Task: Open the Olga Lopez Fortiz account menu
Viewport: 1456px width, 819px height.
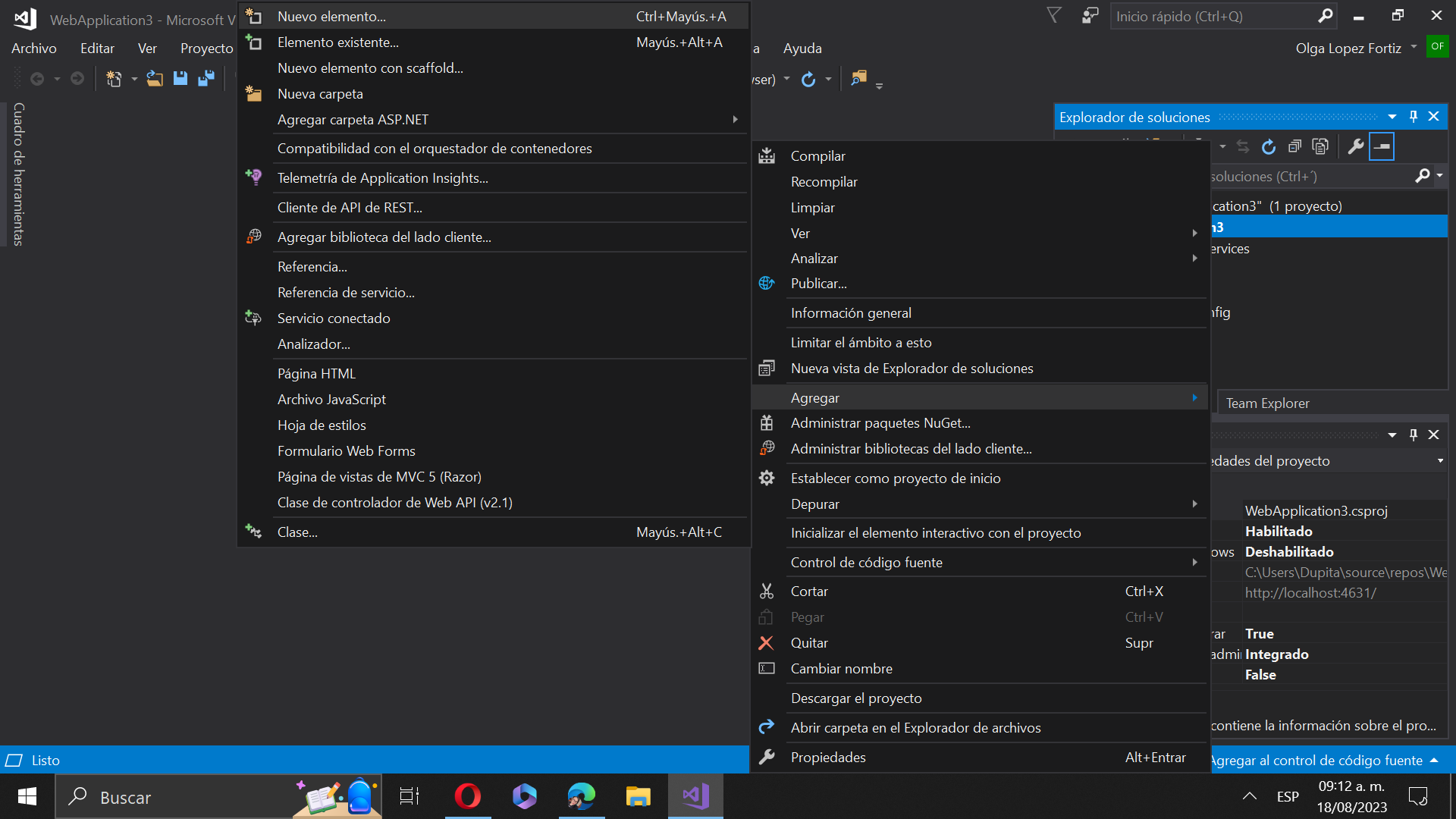Action: pos(1354,49)
